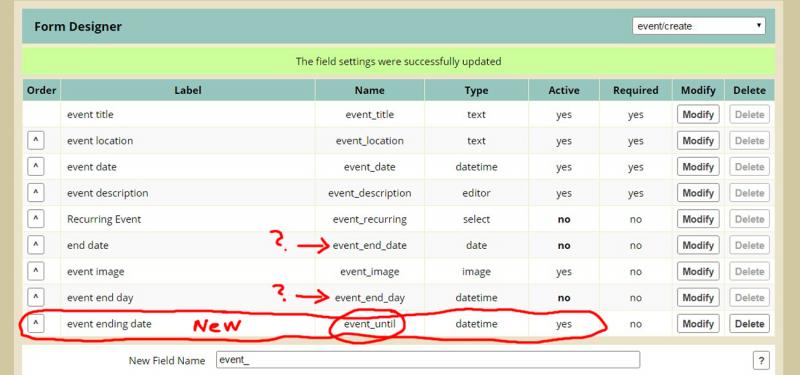The width and height of the screenshot is (800, 375).
Task: Modify the event end day field
Action: (698, 297)
